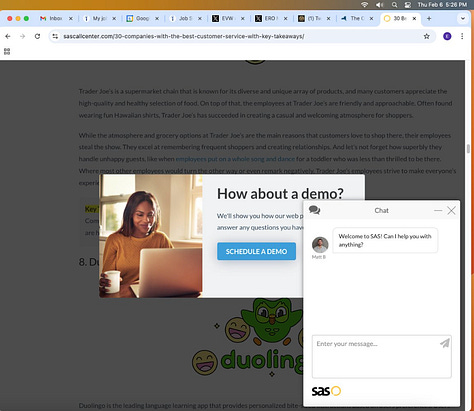Open site information icon in address bar
This screenshot has height=411, width=474.
click(55, 36)
